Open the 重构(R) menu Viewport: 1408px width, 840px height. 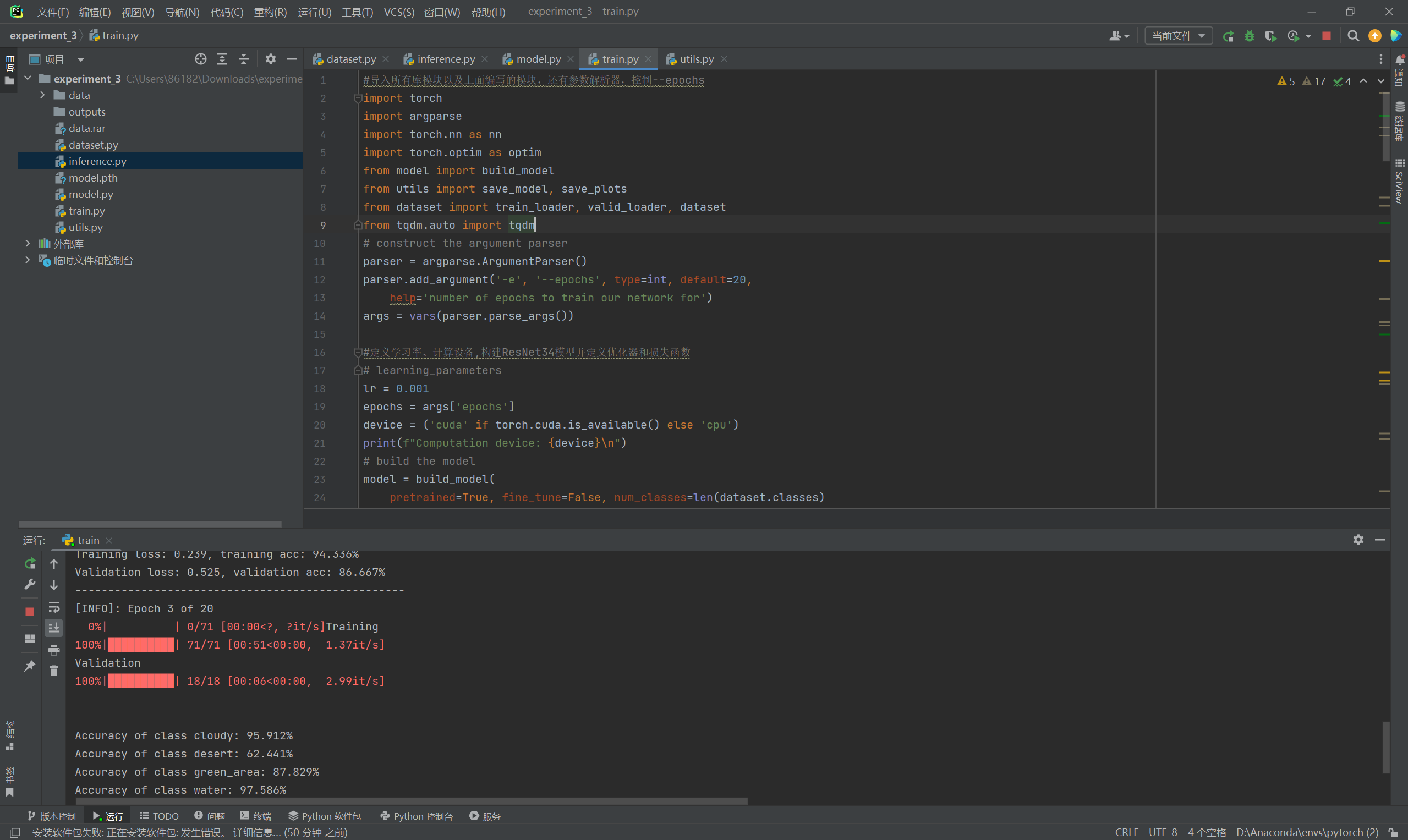[270, 12]
